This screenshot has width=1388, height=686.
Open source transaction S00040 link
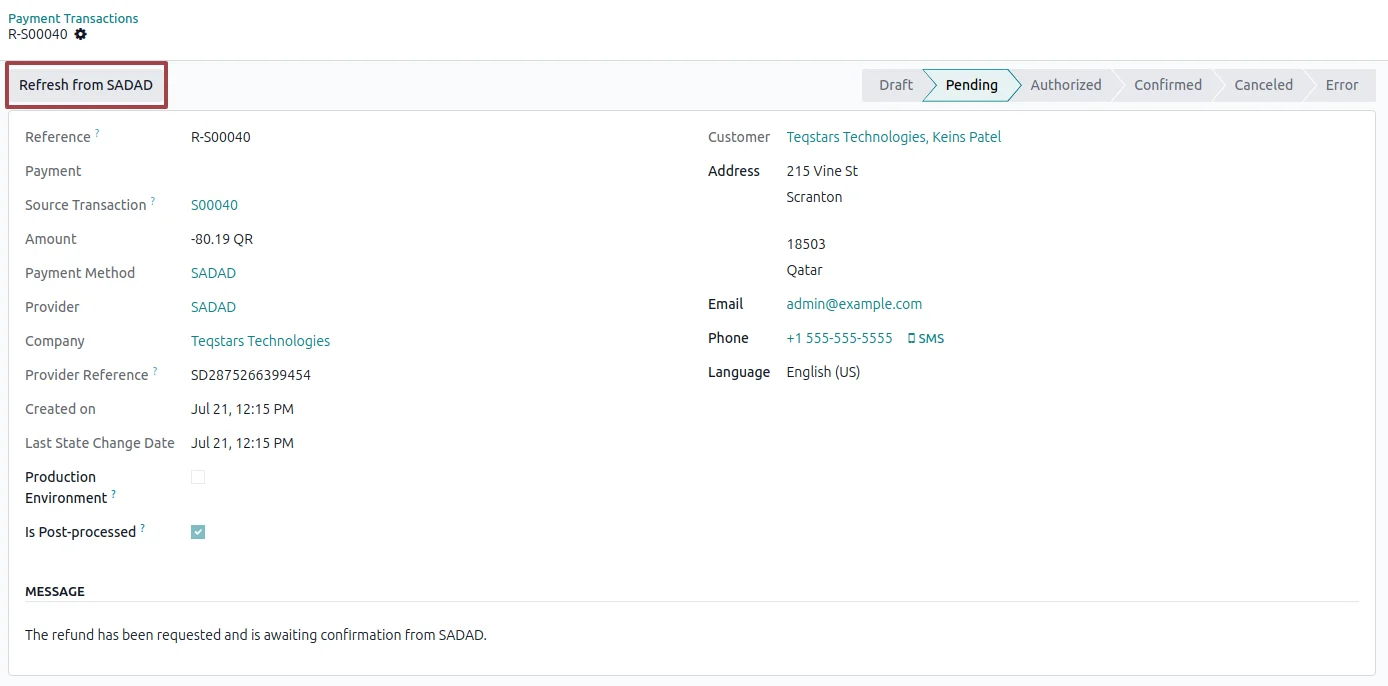214,205
